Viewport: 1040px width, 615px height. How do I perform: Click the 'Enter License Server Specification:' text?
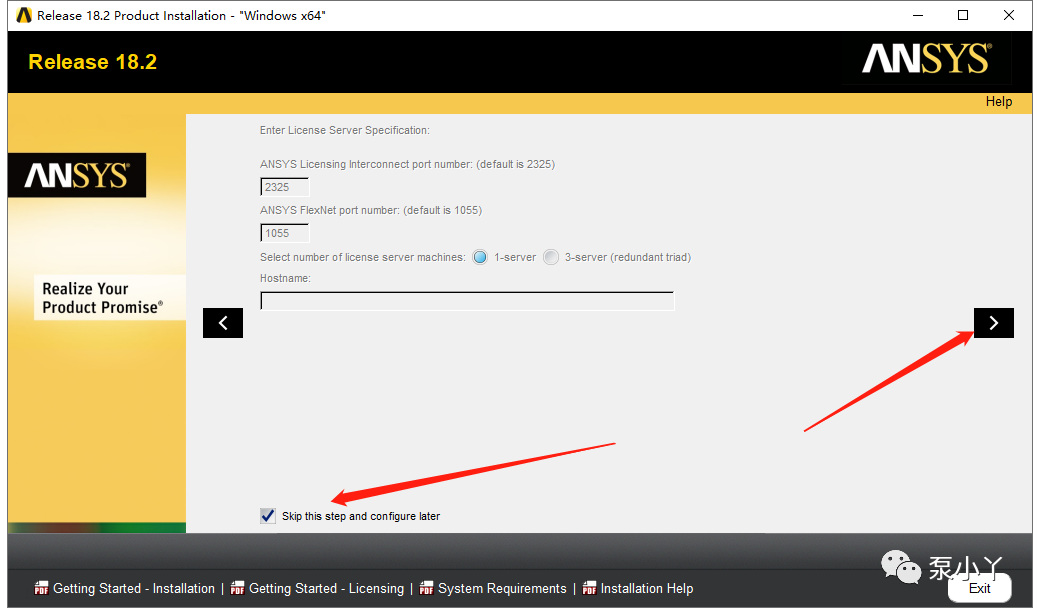345,130
